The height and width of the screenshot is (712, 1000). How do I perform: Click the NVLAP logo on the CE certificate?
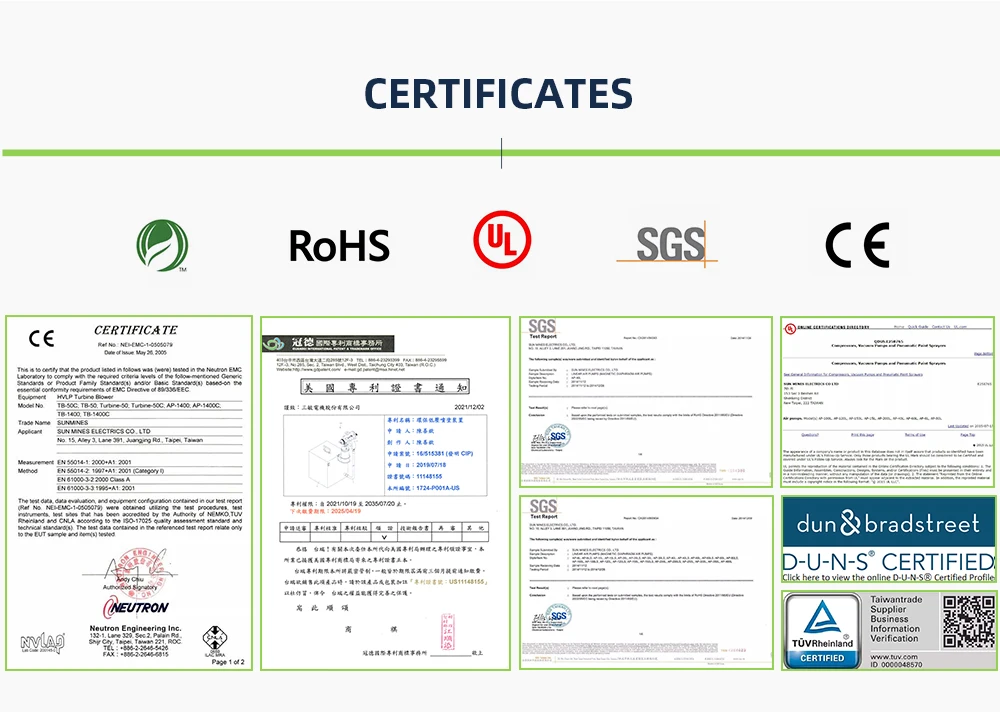tap(43, 643)
